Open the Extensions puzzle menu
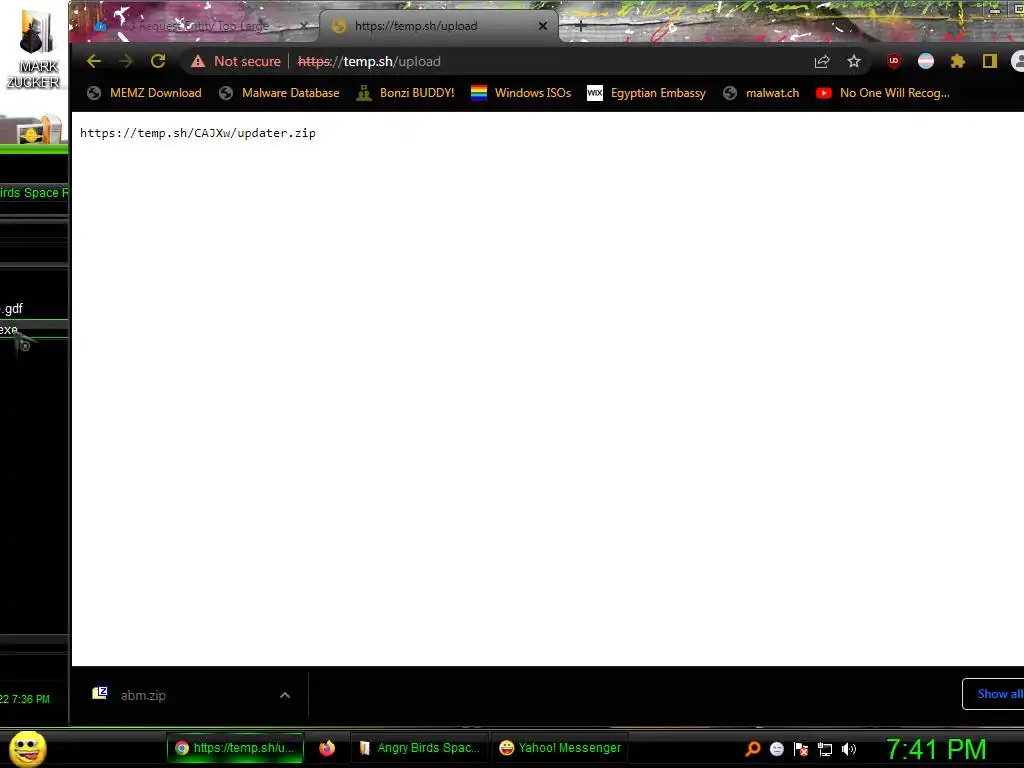This screenshot has width=1024, height=768. (x=957, y=61)
